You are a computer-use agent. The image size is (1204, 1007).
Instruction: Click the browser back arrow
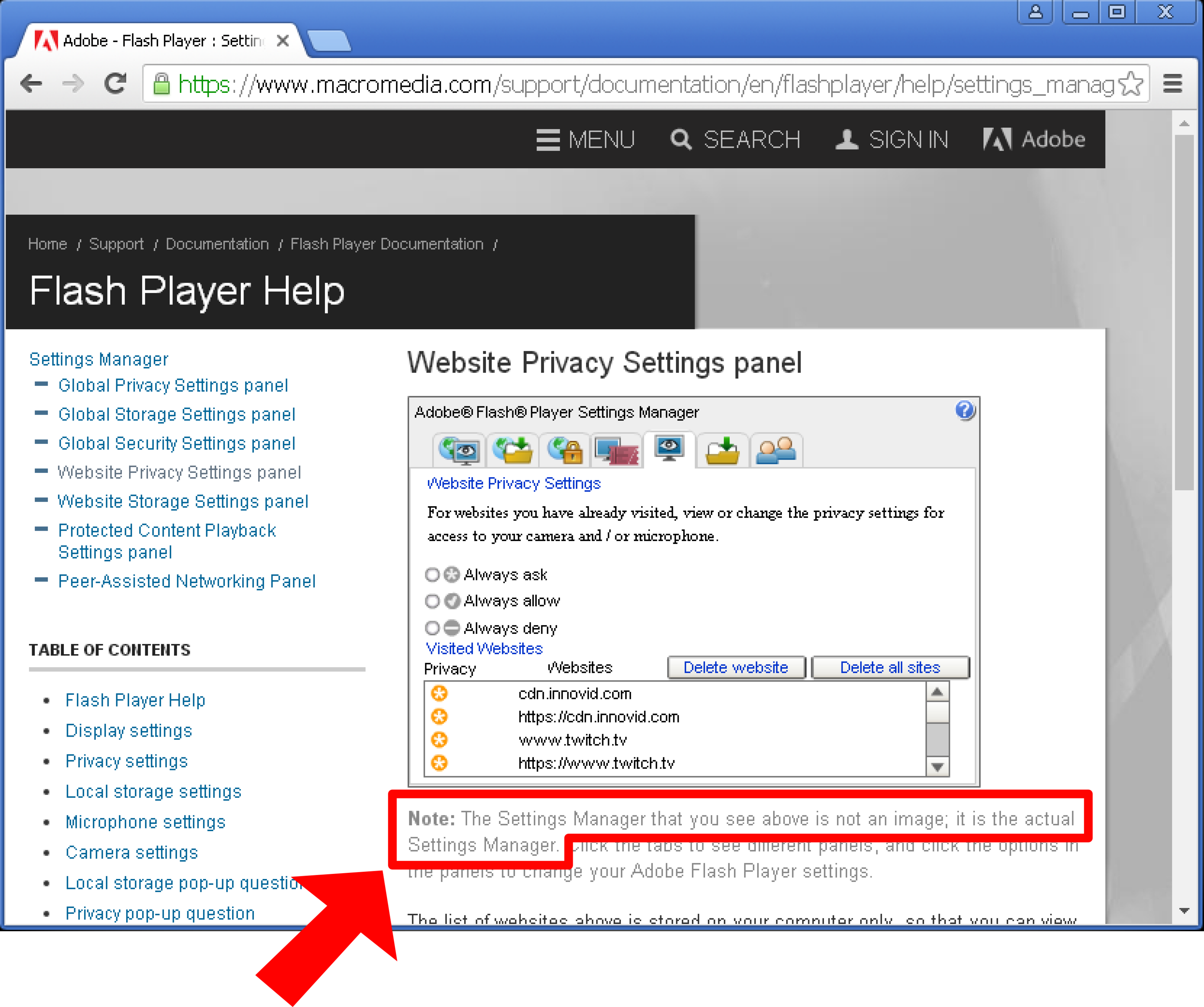[31, 84]
